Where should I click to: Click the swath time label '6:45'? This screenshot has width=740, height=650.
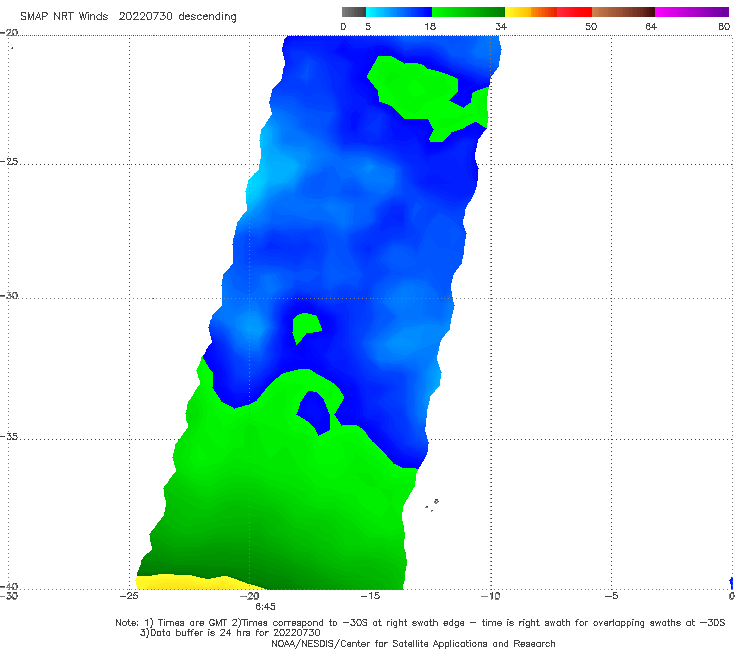coord(265,607)
